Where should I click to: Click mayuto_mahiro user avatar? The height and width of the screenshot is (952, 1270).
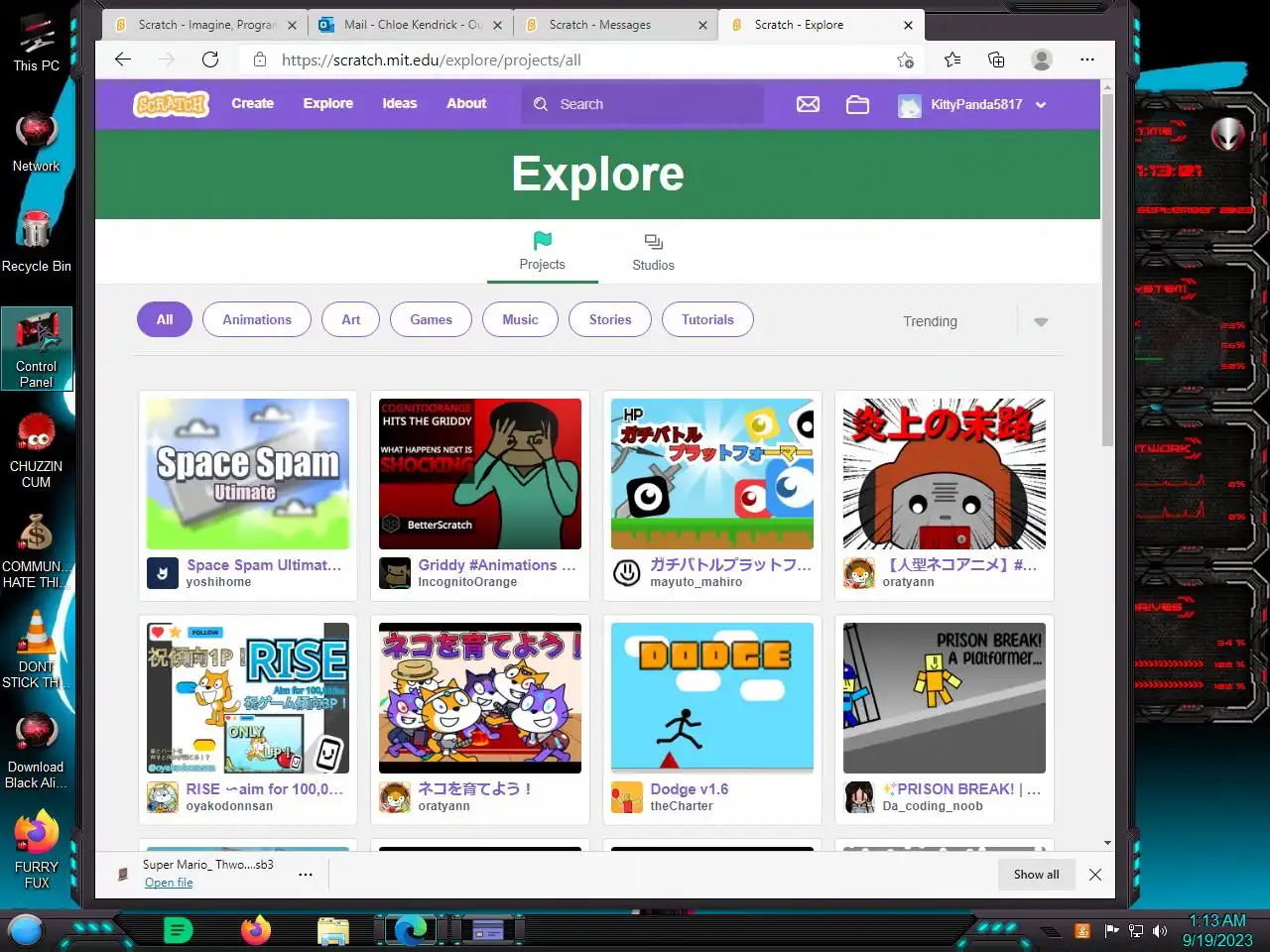[627, 573]
